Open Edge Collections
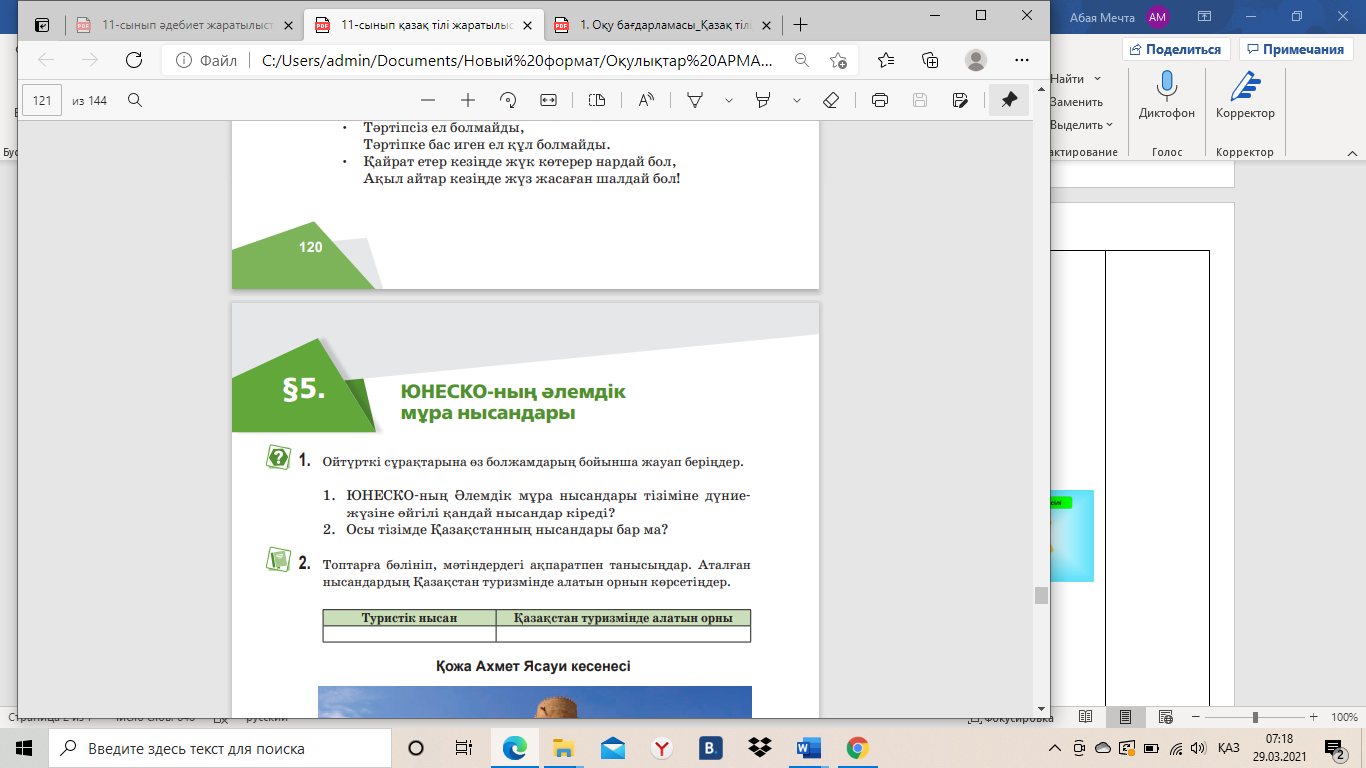This screenshot has height=768, width=1366. point(930,60)
